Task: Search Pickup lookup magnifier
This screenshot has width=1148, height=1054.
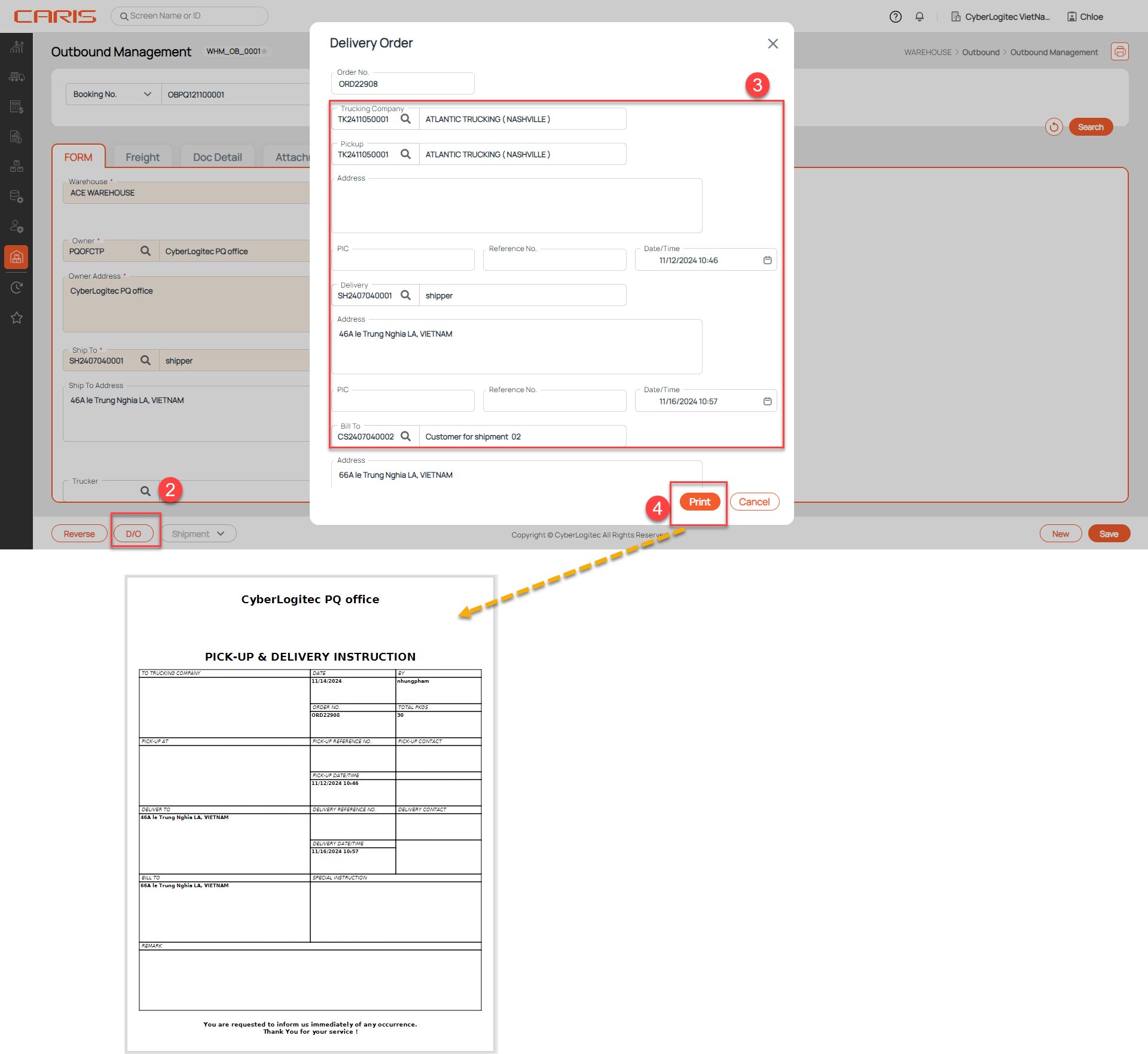Action: pyautogui.click(x=405, y=154)
